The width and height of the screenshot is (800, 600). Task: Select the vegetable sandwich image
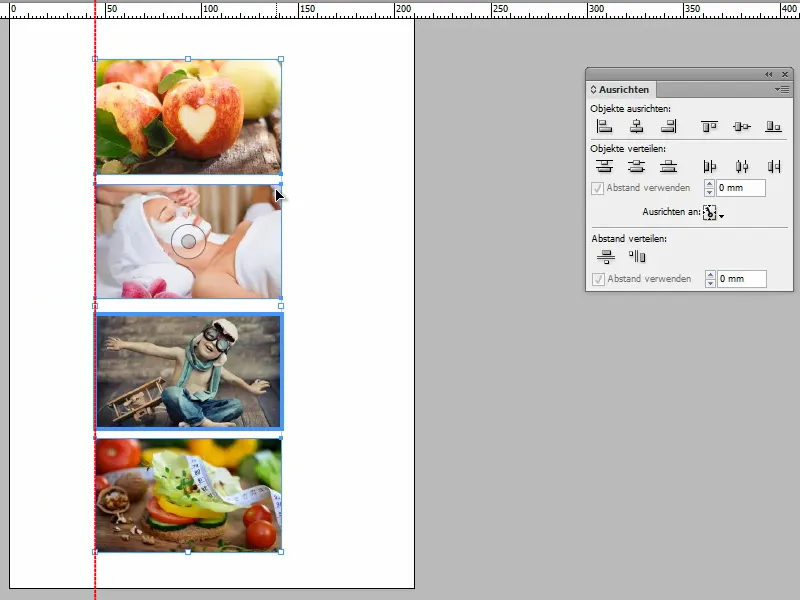(x=188, y=495)
